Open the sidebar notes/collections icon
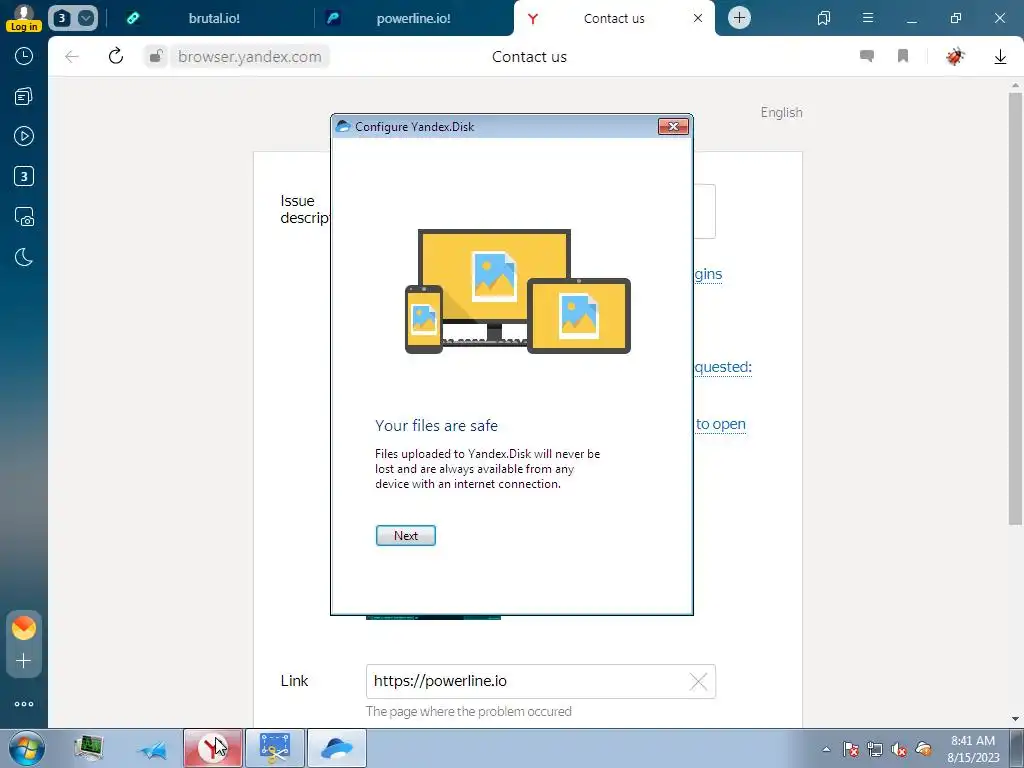The height and width of the screenshot is (768, 1024). pos(24,97)
